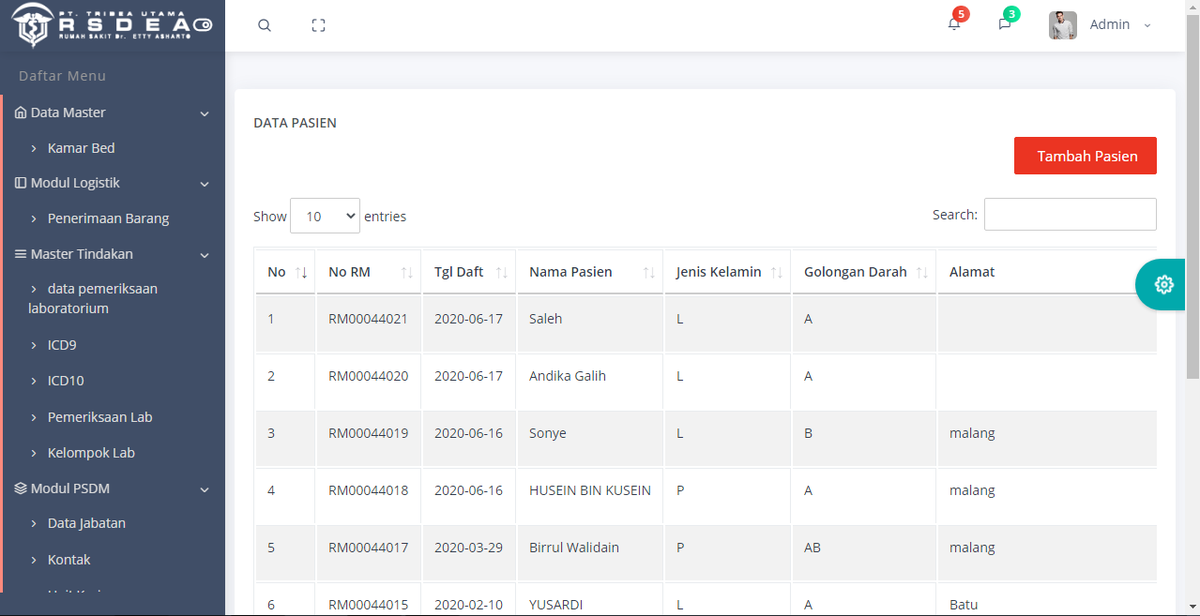The image size is (1200, 616).
Task: Sort table by No column arrows
Action: tap(302, 273)
